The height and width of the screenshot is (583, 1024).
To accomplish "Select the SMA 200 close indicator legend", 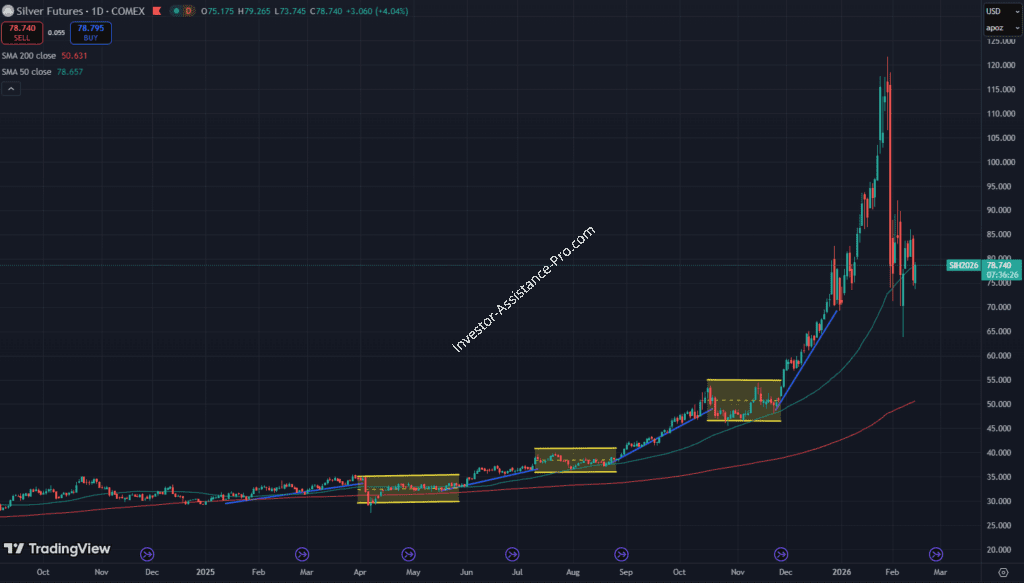I will tap(30, 56).
